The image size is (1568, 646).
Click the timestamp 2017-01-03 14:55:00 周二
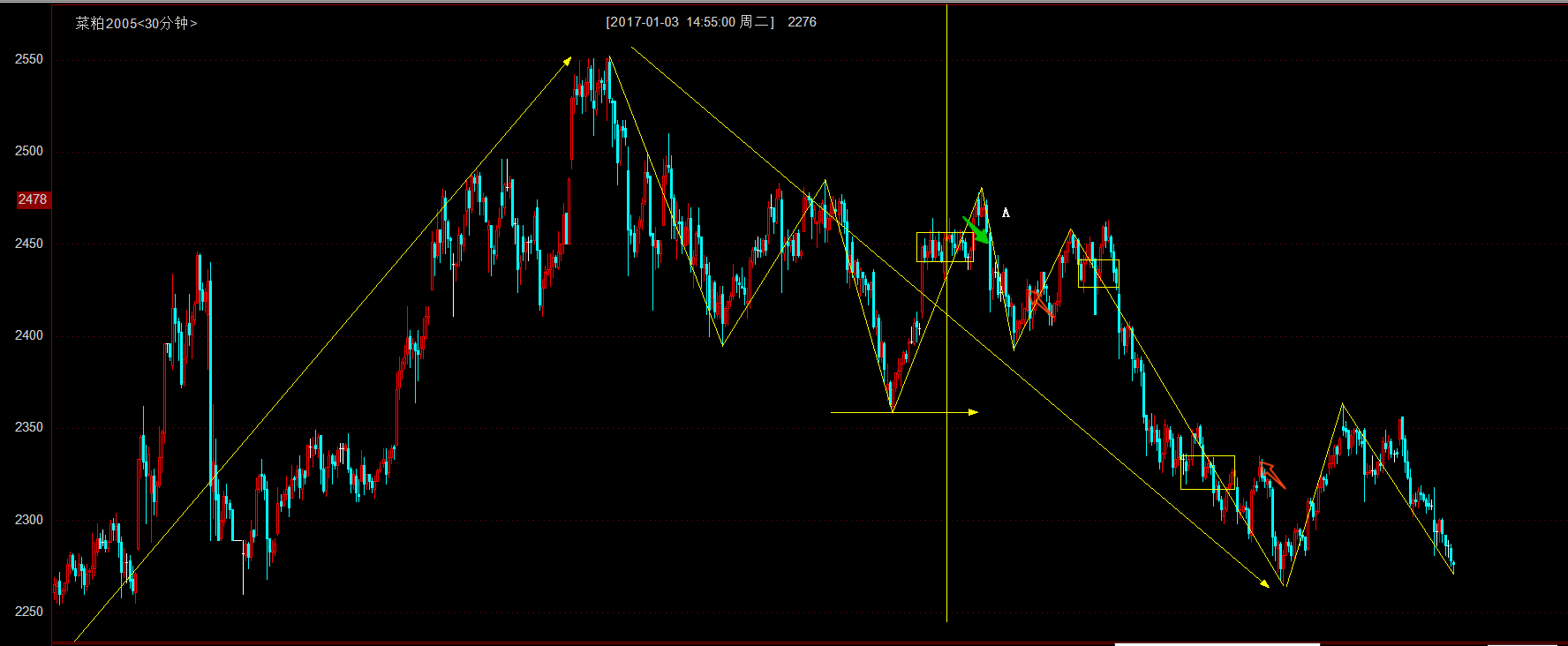click(x=690, y=22)
